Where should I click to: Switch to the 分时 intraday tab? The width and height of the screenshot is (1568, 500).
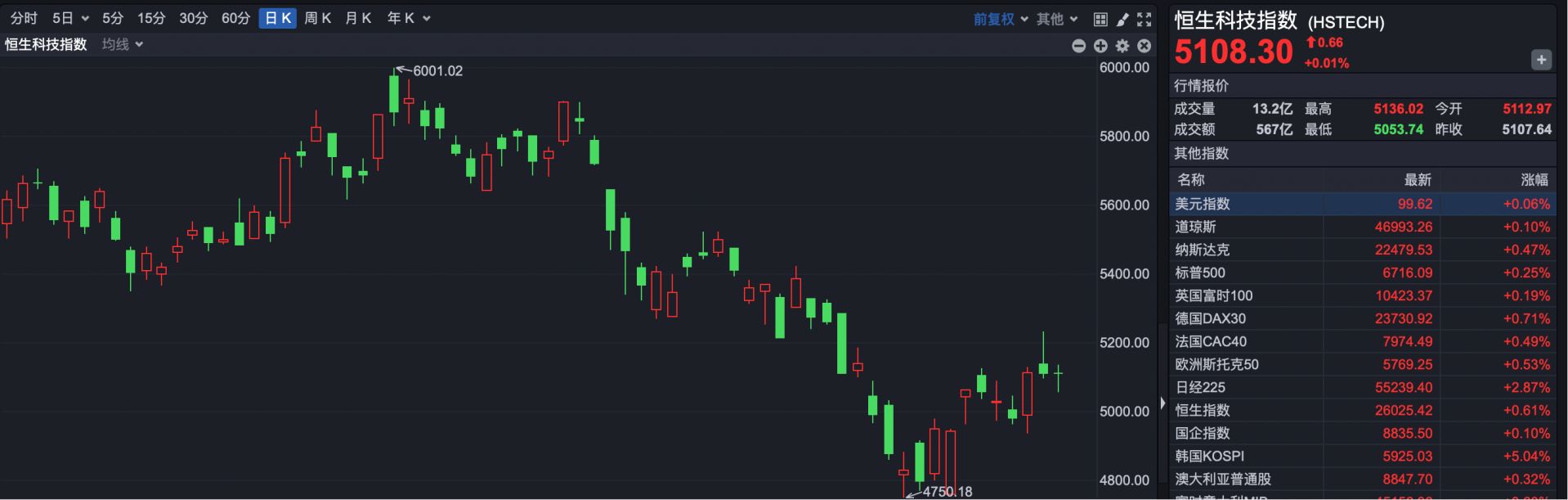[24, 18]
